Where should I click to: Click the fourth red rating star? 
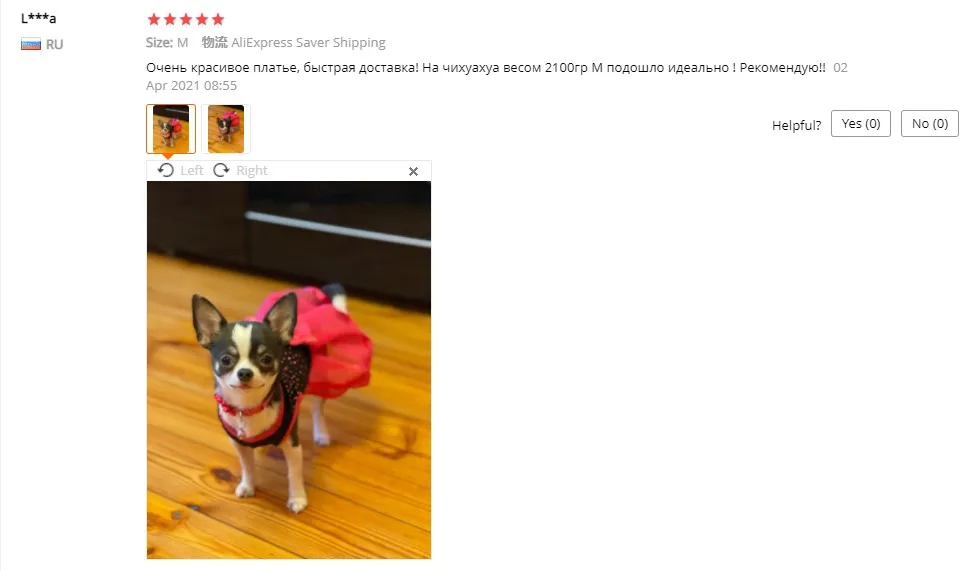(x=202, y=19)
